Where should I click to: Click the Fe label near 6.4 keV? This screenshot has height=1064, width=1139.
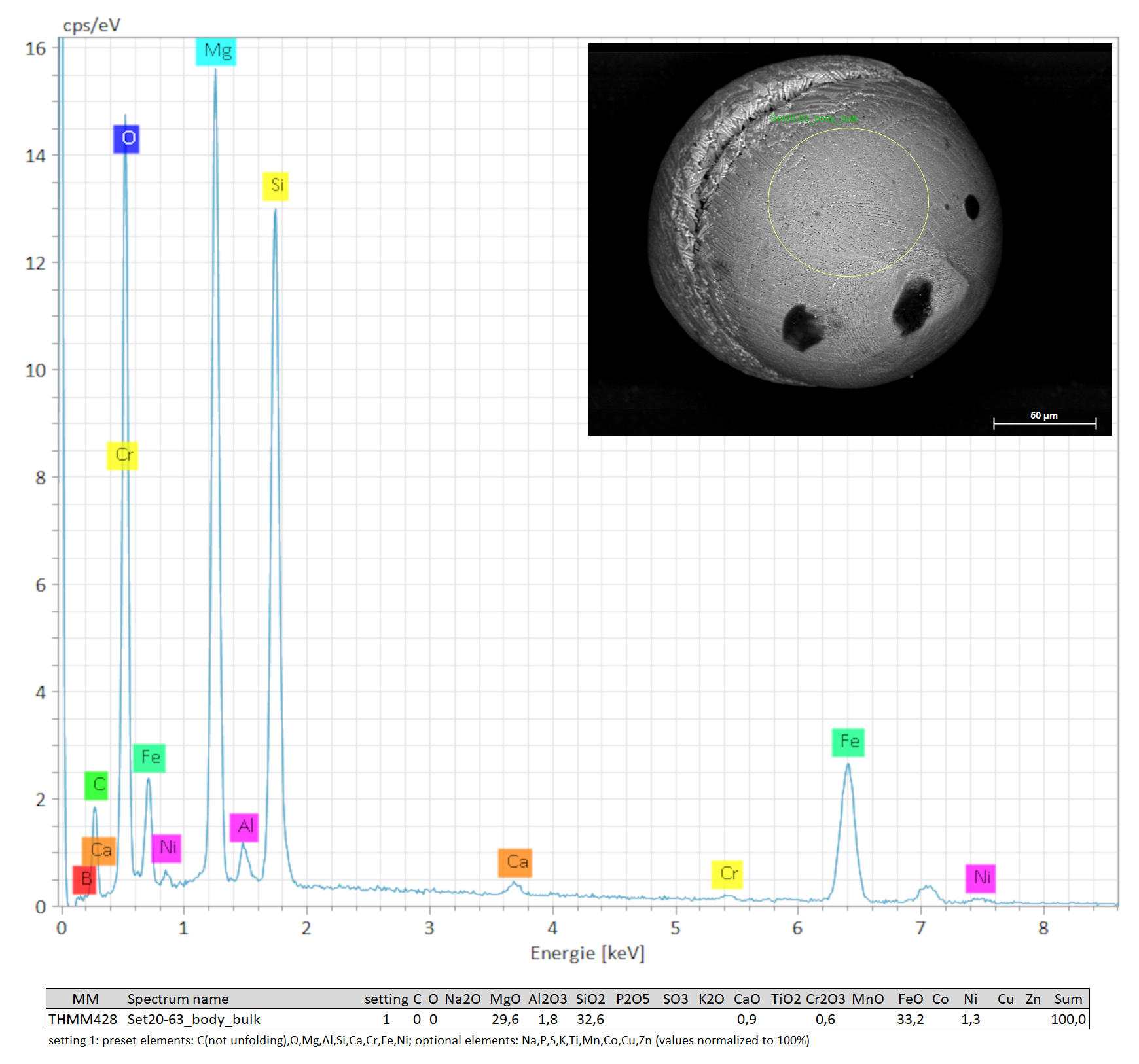[848, 742]
